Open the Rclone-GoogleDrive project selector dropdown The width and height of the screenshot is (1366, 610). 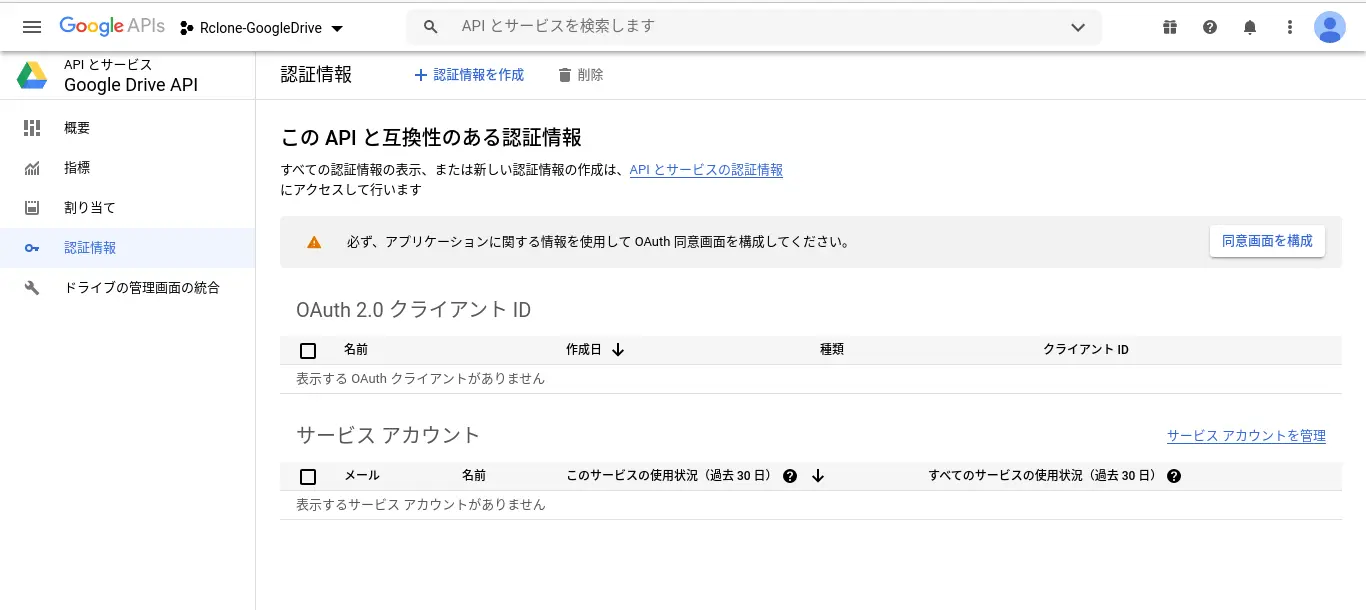(262, 28)
